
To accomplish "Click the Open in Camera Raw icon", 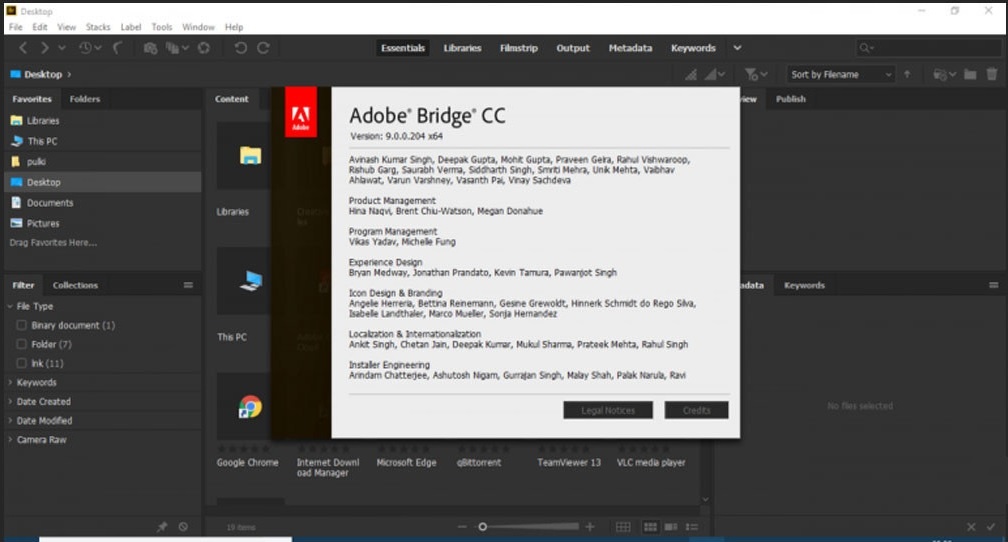I will tap(203, 48).
